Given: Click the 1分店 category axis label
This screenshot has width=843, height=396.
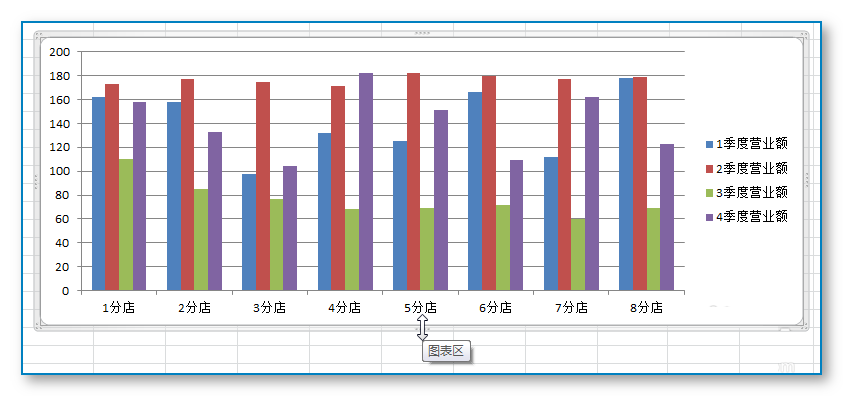Looking at the screenshot, I should click(x=119, y=308).
